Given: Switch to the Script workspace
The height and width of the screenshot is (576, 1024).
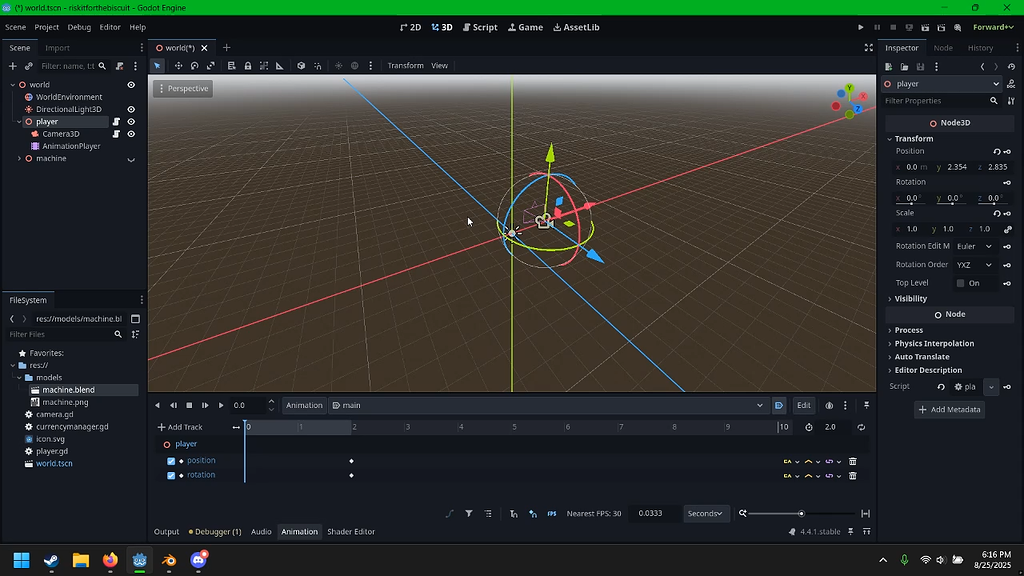Looking at the screenshot, I should click(x=480, y=27).
